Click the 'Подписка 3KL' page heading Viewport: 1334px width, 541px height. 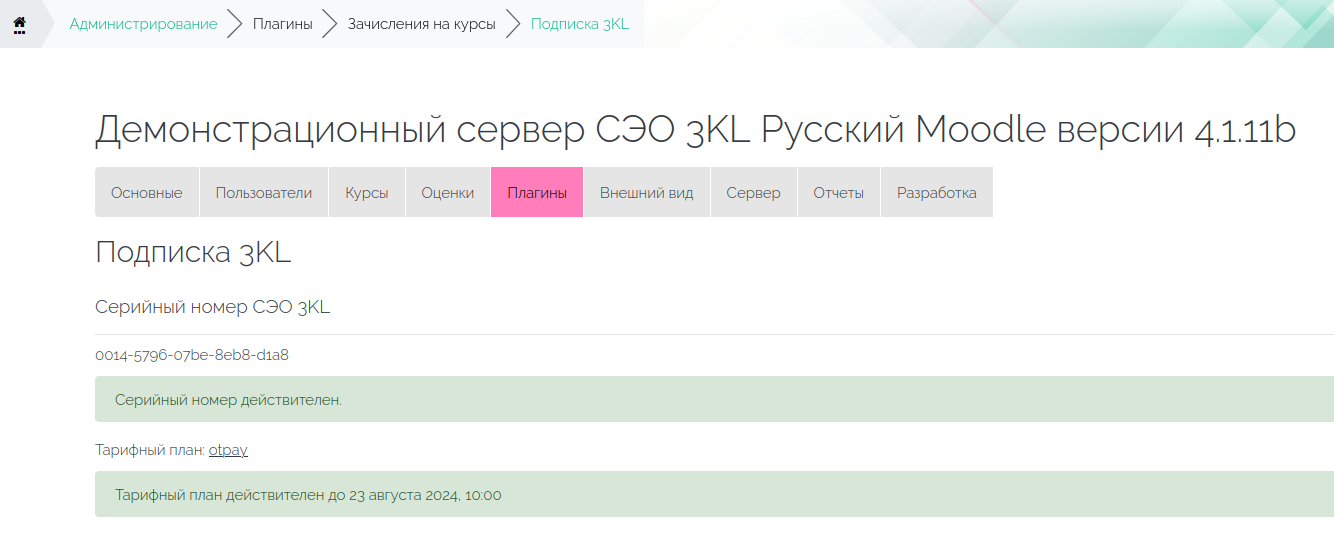tap(193, 252)
